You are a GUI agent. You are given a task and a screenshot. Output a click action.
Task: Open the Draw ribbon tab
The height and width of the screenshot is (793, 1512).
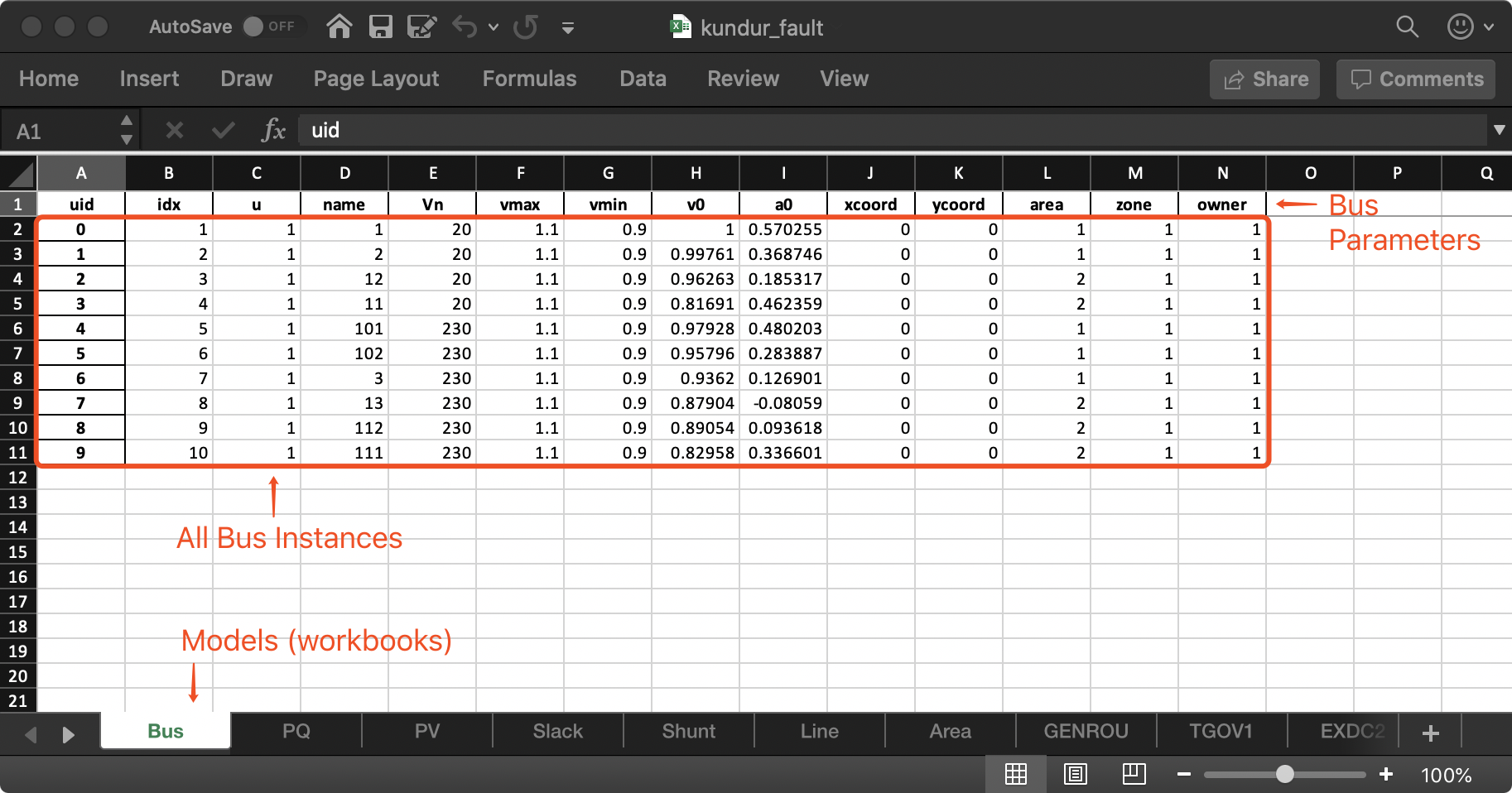tap(246, 79)
